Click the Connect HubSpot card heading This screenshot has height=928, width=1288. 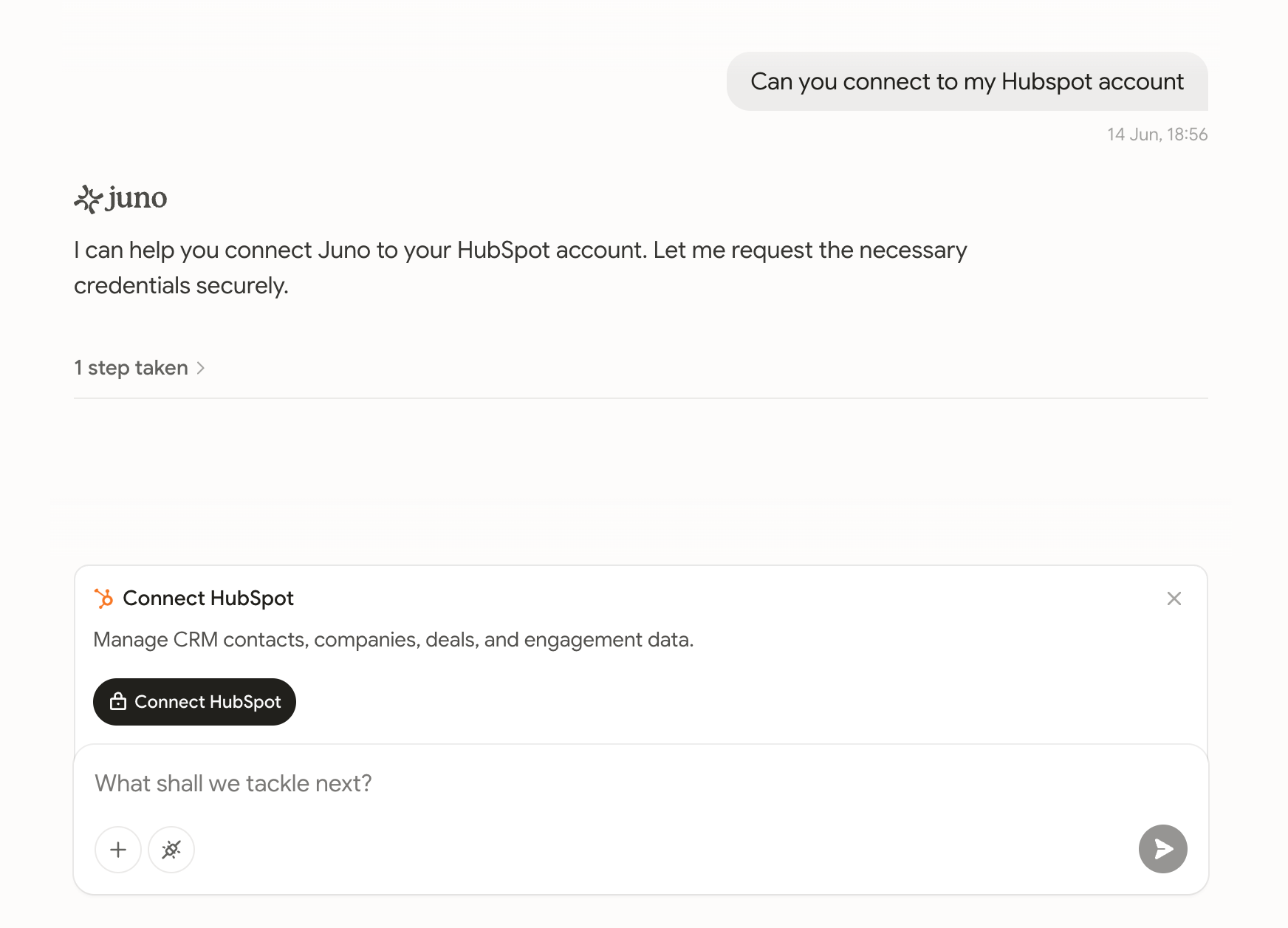[208, 598]
